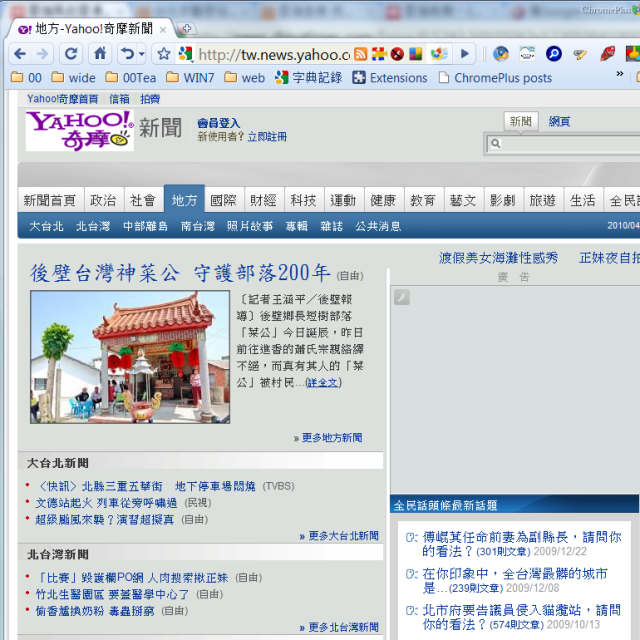Click the pencil-like extension icon
Viewport: 640px width, 640px height.
580,54
